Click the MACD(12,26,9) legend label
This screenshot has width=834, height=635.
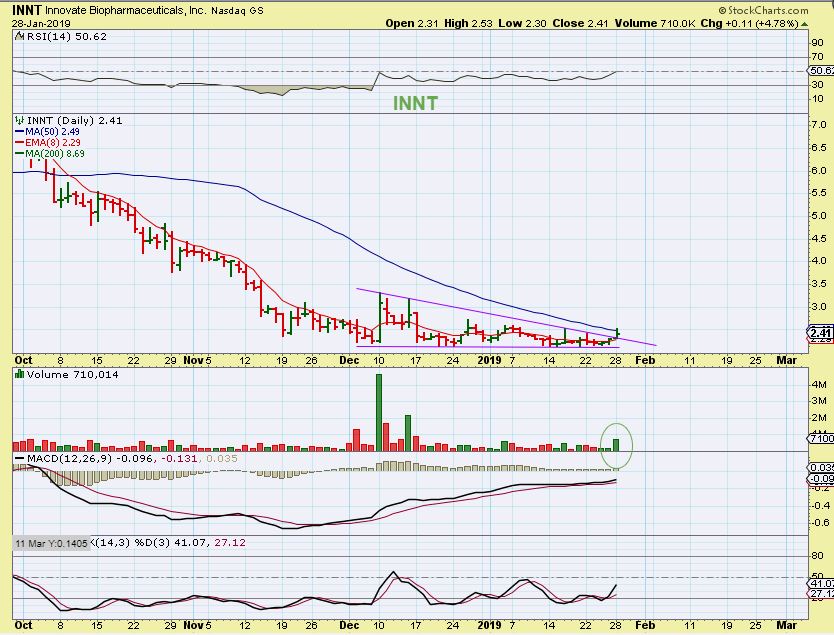pos(69,458)
